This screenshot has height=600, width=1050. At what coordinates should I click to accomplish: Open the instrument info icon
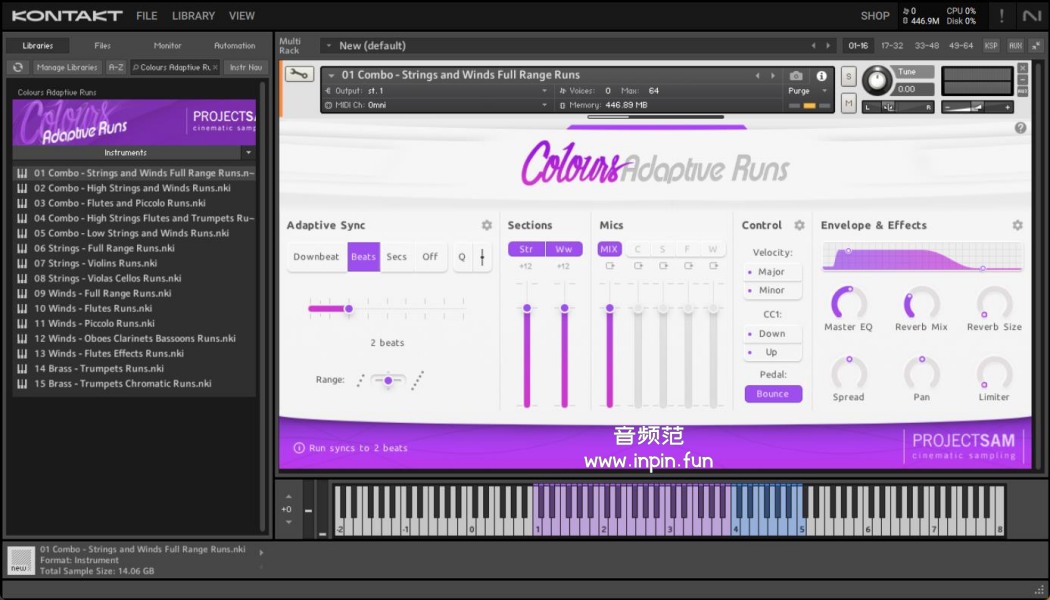pyautogui.click(x=822, y=76)
